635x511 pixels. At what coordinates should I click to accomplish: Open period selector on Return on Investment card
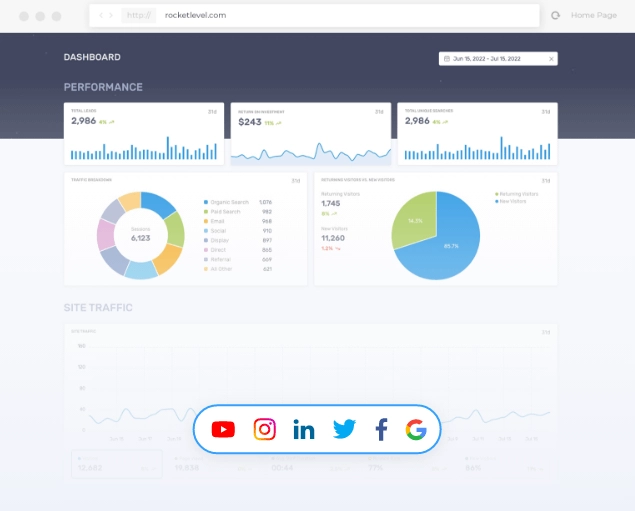pyautogui.click(x=379, y=111)
